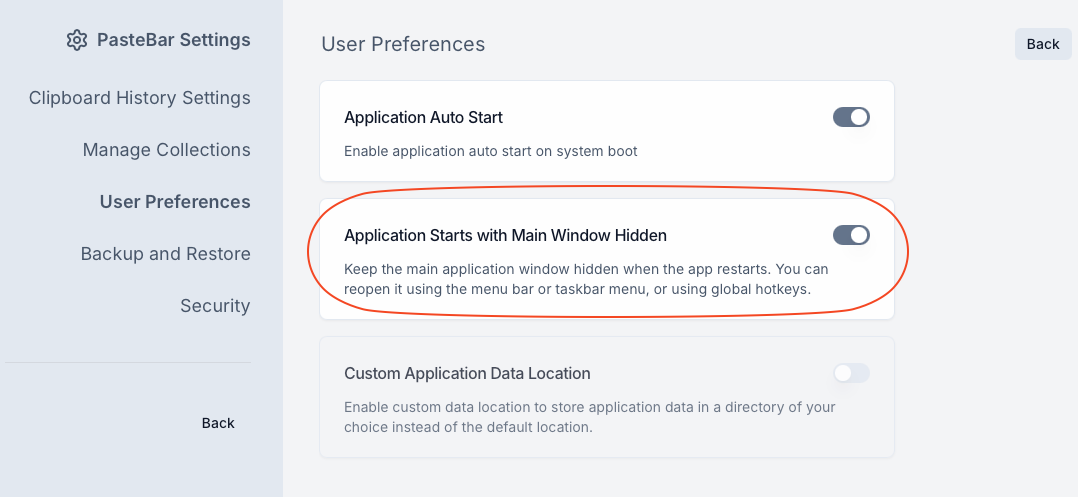Go to Manage Collections settings
This screenshot has width=1078, height=497.
166,150
